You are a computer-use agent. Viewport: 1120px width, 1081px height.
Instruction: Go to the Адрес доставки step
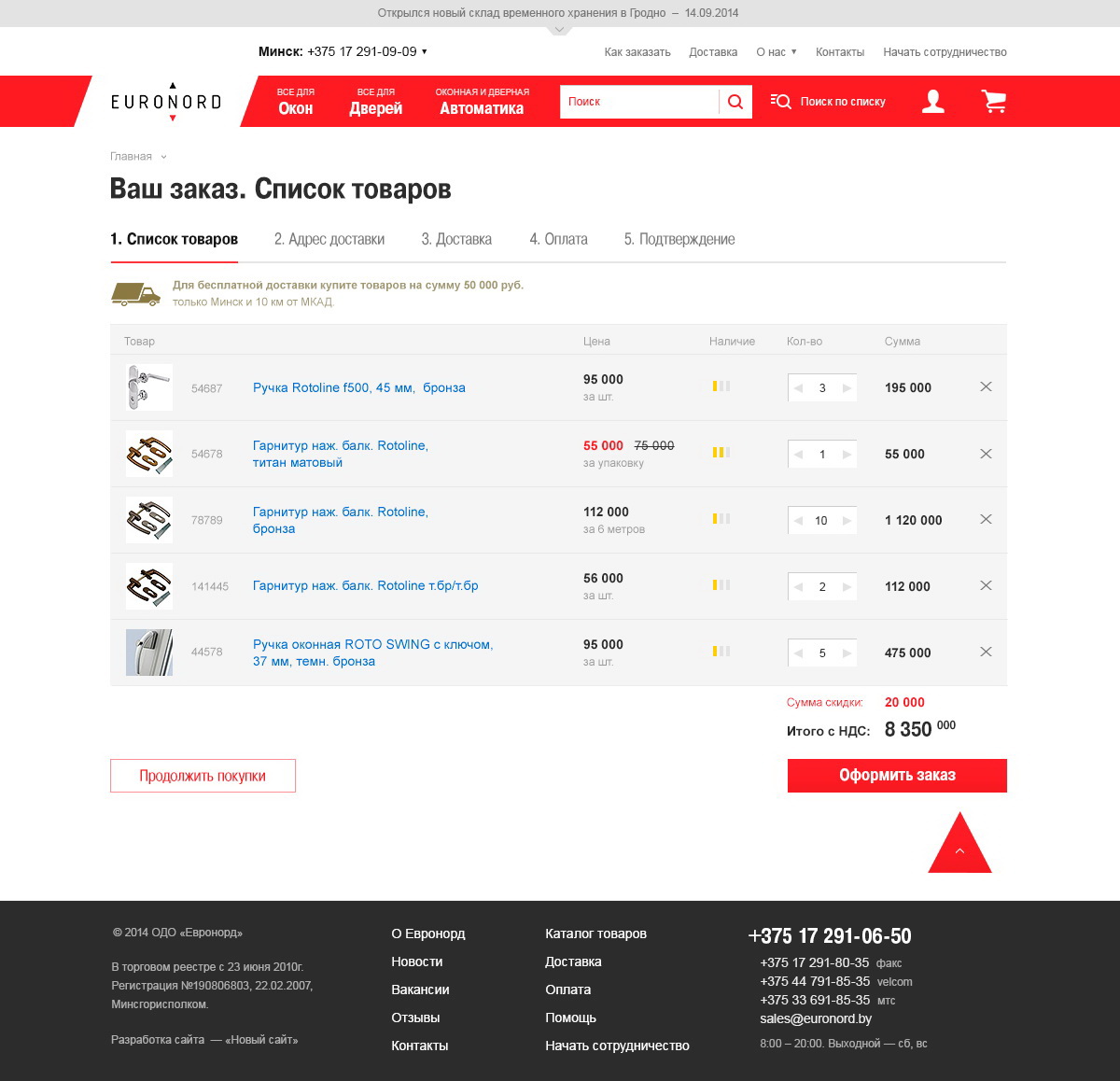click(329, 239)
